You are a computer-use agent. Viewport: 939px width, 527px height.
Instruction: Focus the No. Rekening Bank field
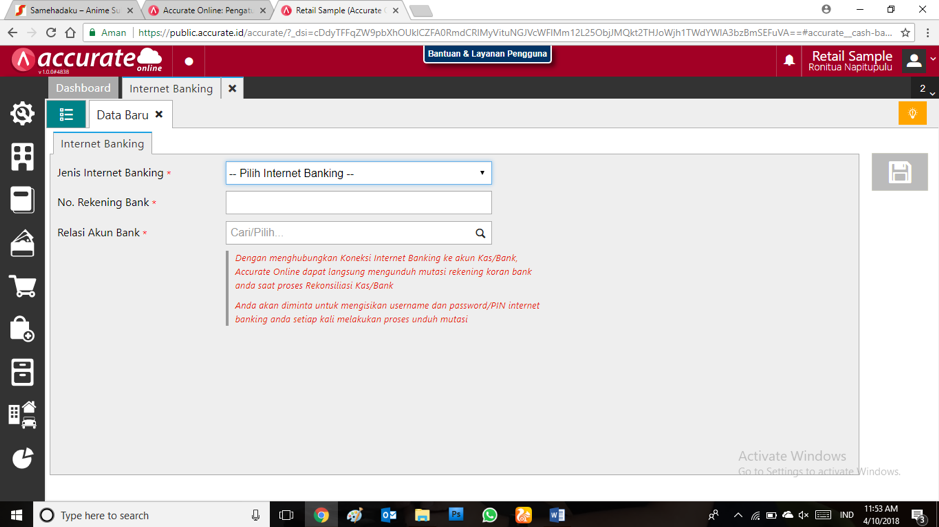click(x=358, y=202)
